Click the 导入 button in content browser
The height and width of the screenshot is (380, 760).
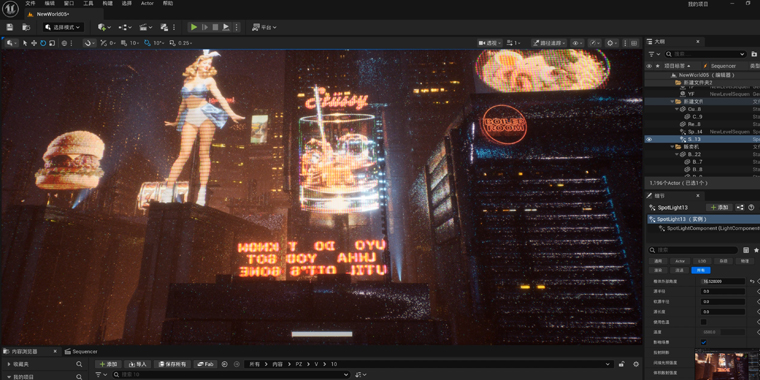coord(137,364)
